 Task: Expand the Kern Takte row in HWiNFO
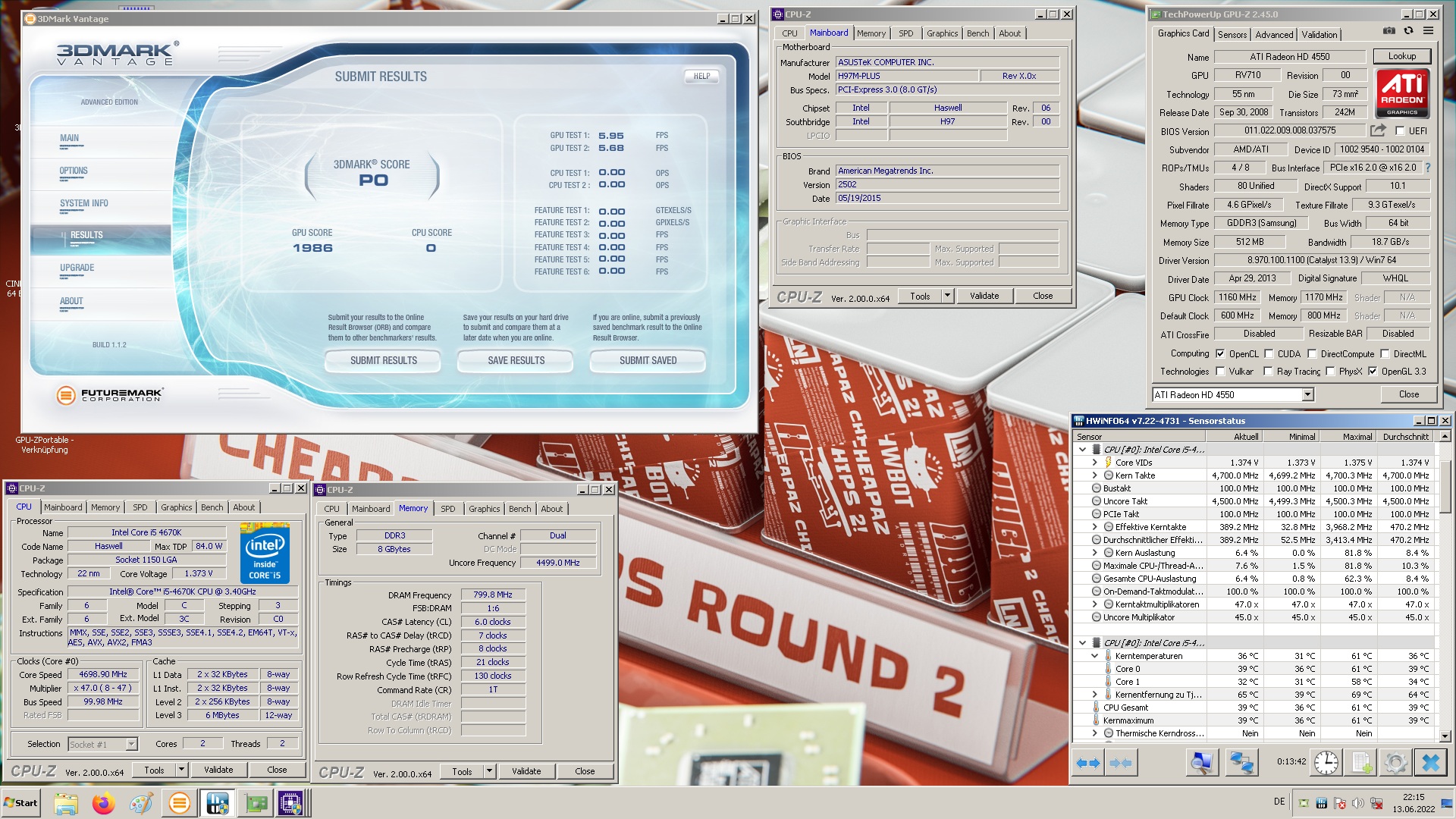pos(1094,475)
